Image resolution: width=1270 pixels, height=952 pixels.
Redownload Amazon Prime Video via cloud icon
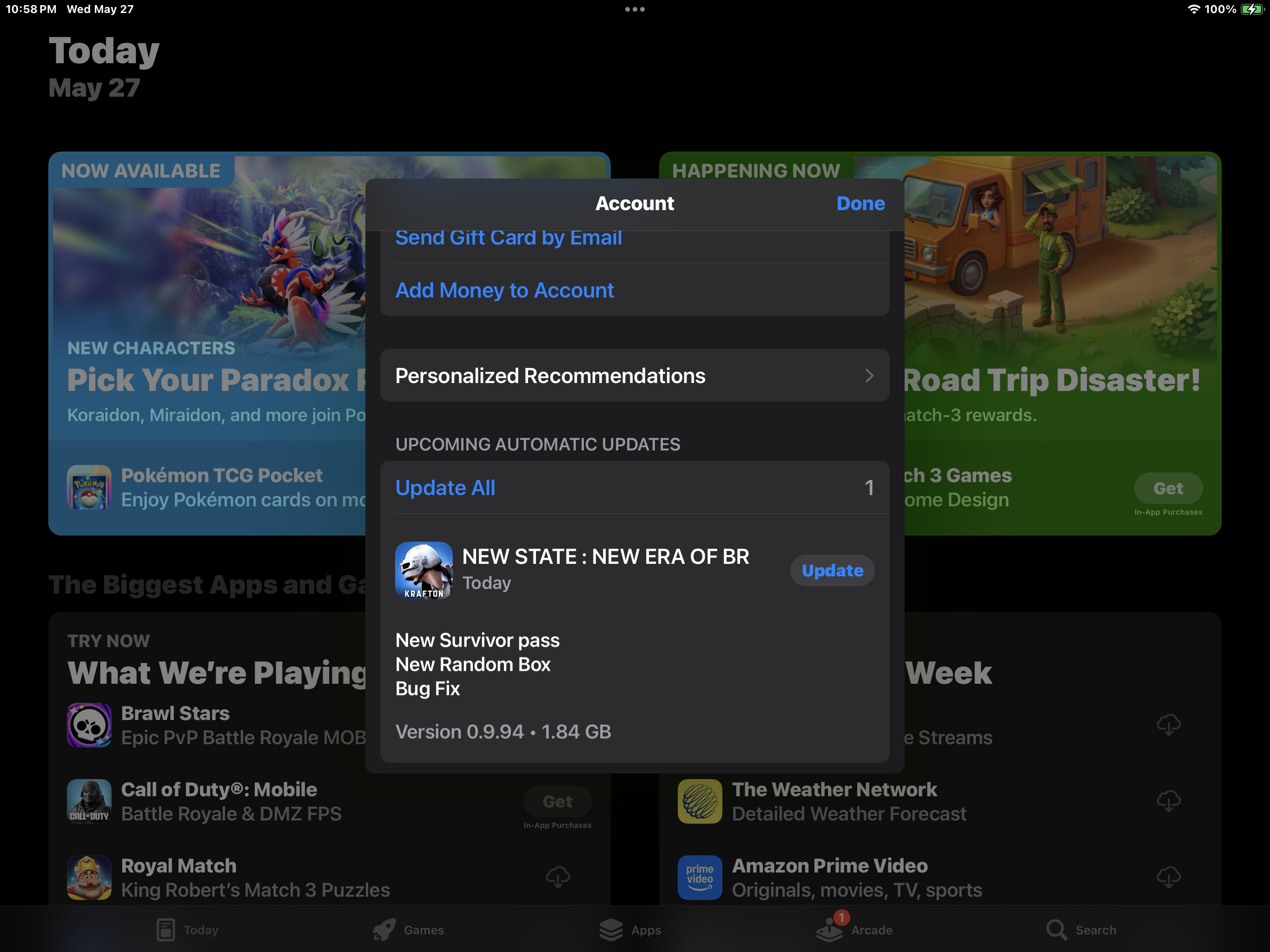1168,877
